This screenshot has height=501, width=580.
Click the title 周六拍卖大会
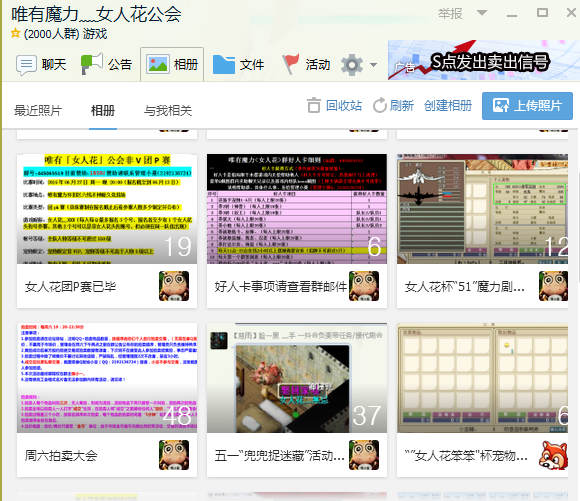point(61,455)
